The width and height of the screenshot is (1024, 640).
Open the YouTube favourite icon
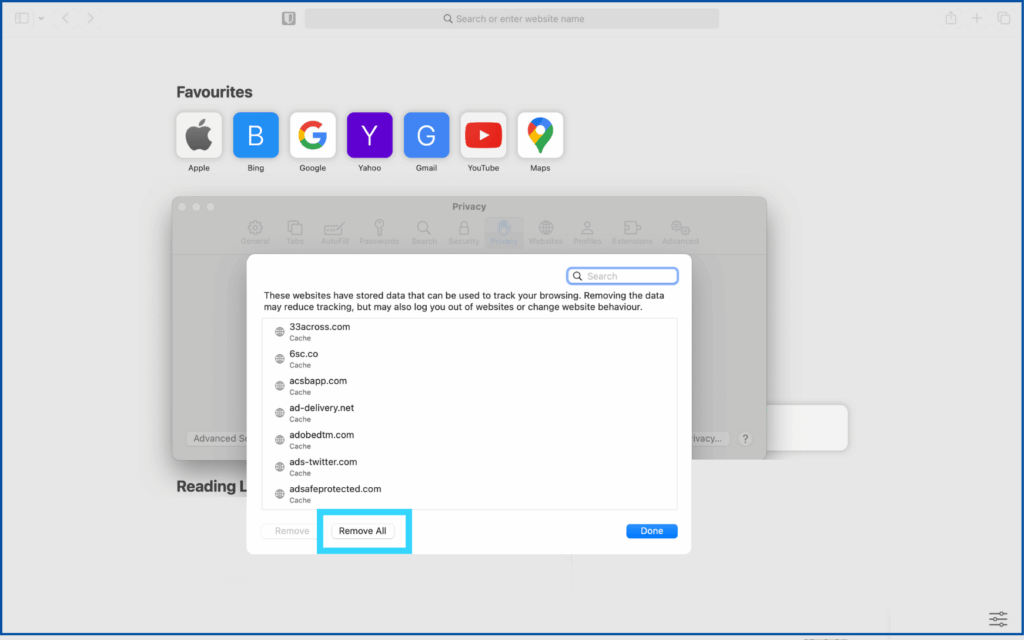click(483, 135)
